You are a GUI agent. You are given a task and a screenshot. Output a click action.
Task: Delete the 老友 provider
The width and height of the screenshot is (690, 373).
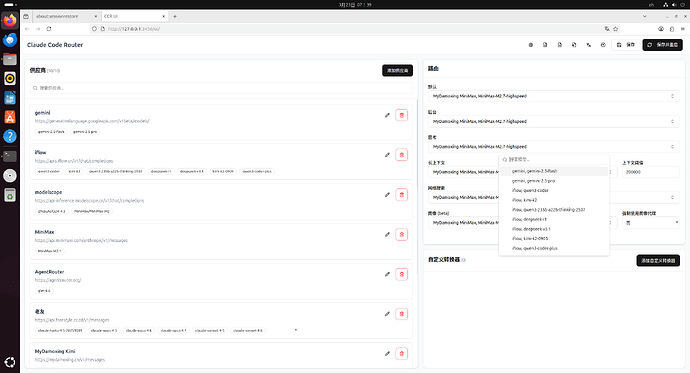(401, 314)
